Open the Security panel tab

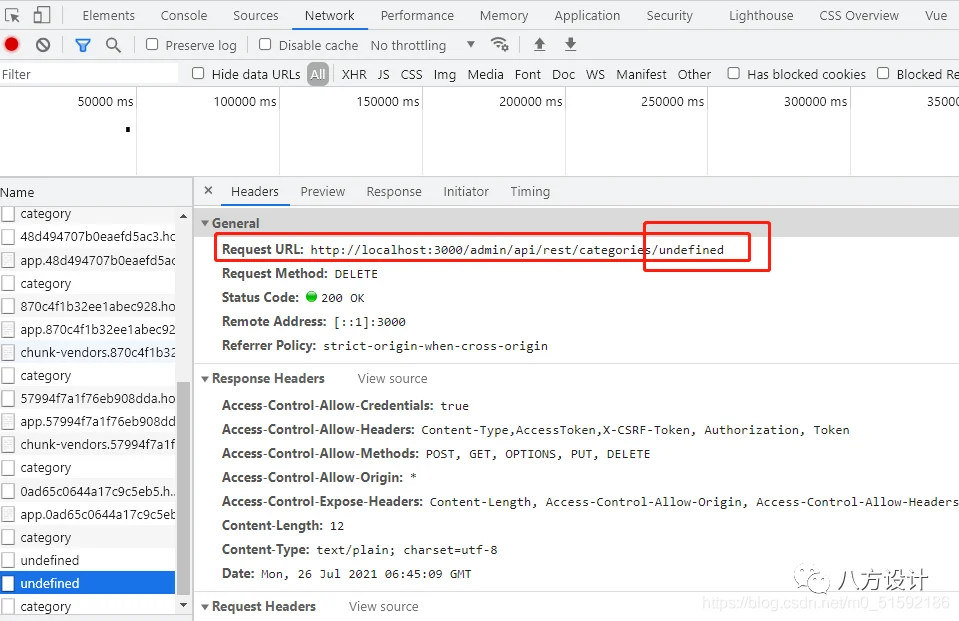(670, 15)
